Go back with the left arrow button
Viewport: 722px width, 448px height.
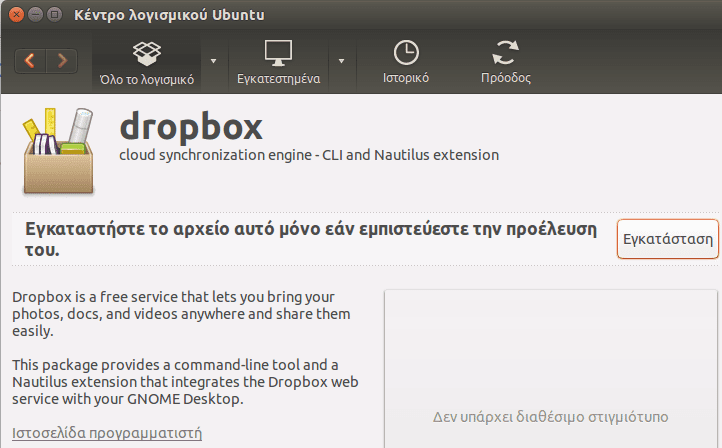click(30, 60)
